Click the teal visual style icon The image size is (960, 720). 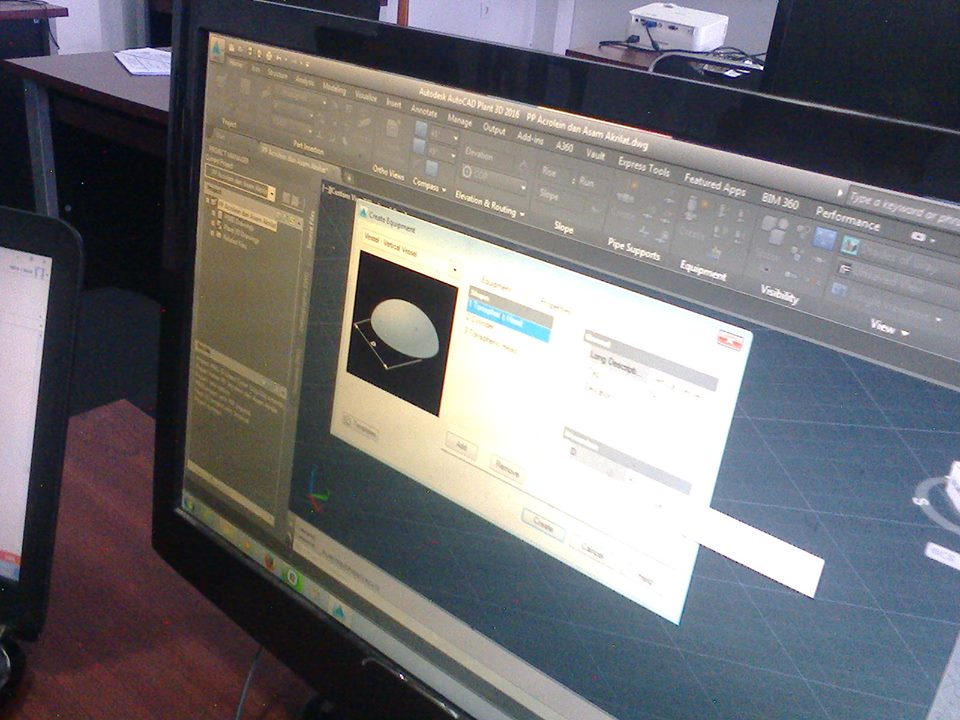(x=849, y=246)
